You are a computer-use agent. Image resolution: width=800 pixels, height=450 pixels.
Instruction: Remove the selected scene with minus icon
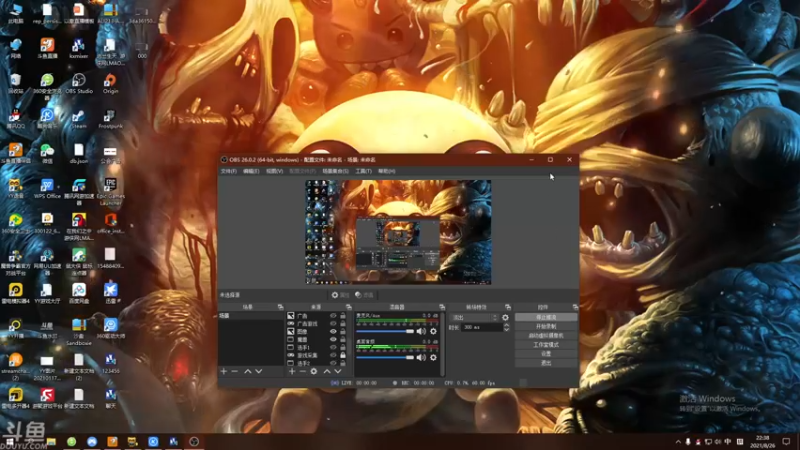tap(235, 371)
